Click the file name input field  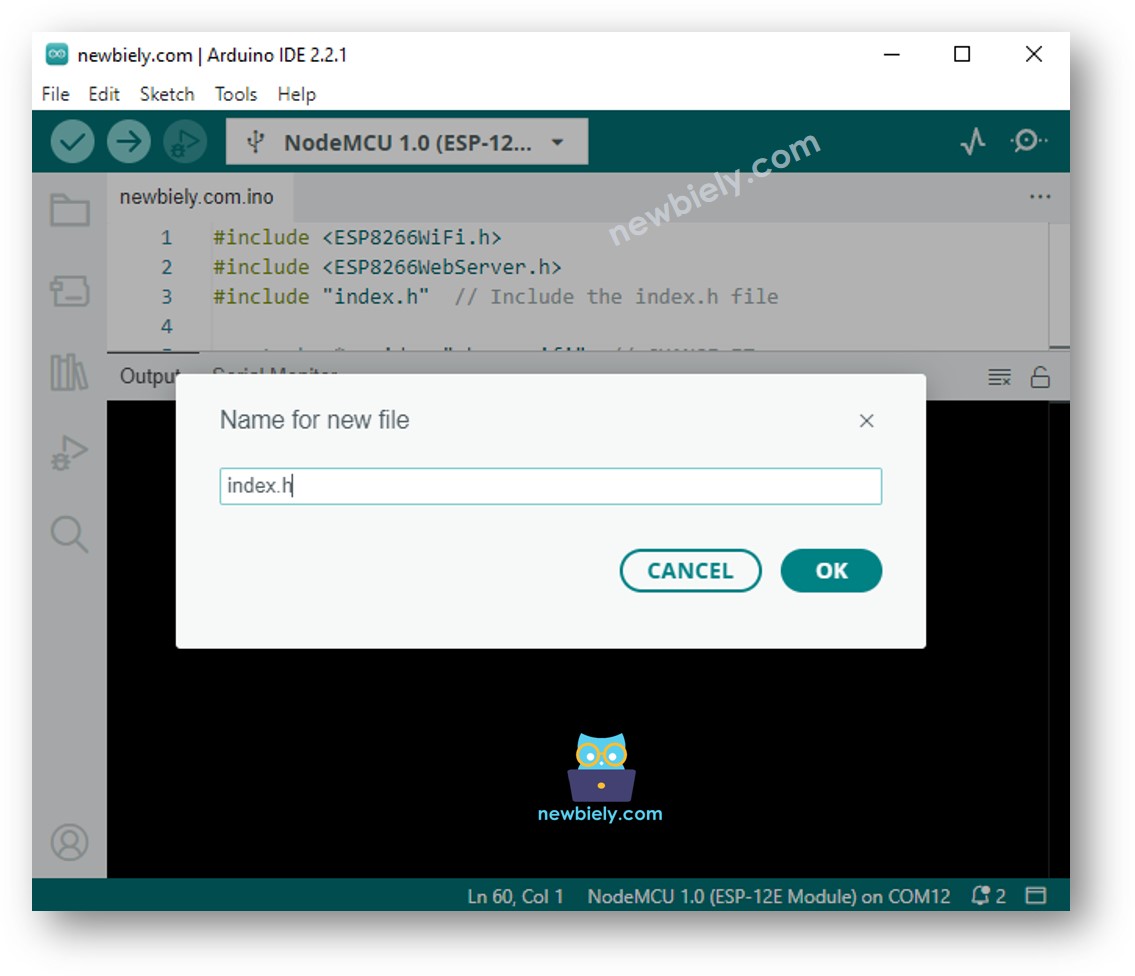550,487
